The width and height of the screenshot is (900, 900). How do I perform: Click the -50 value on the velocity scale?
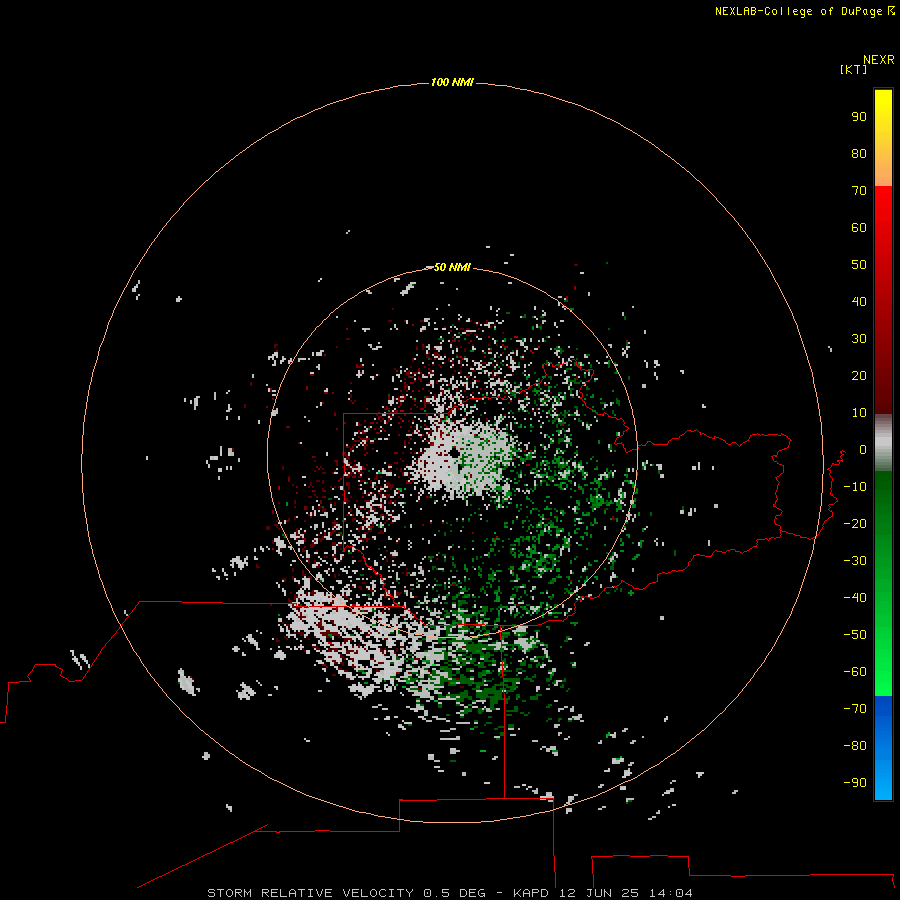[855, 634]
